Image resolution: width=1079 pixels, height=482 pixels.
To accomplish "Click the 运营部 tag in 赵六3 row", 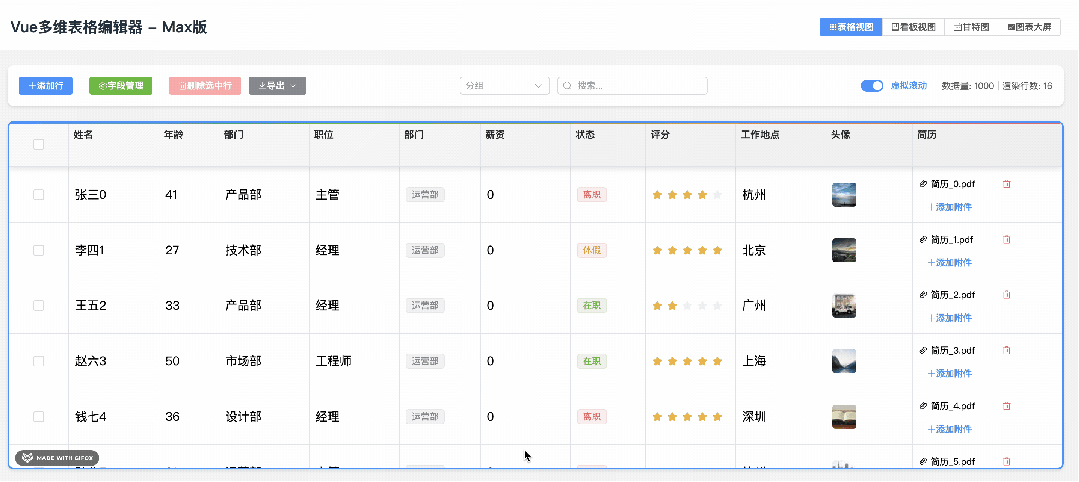I will 425,361.
